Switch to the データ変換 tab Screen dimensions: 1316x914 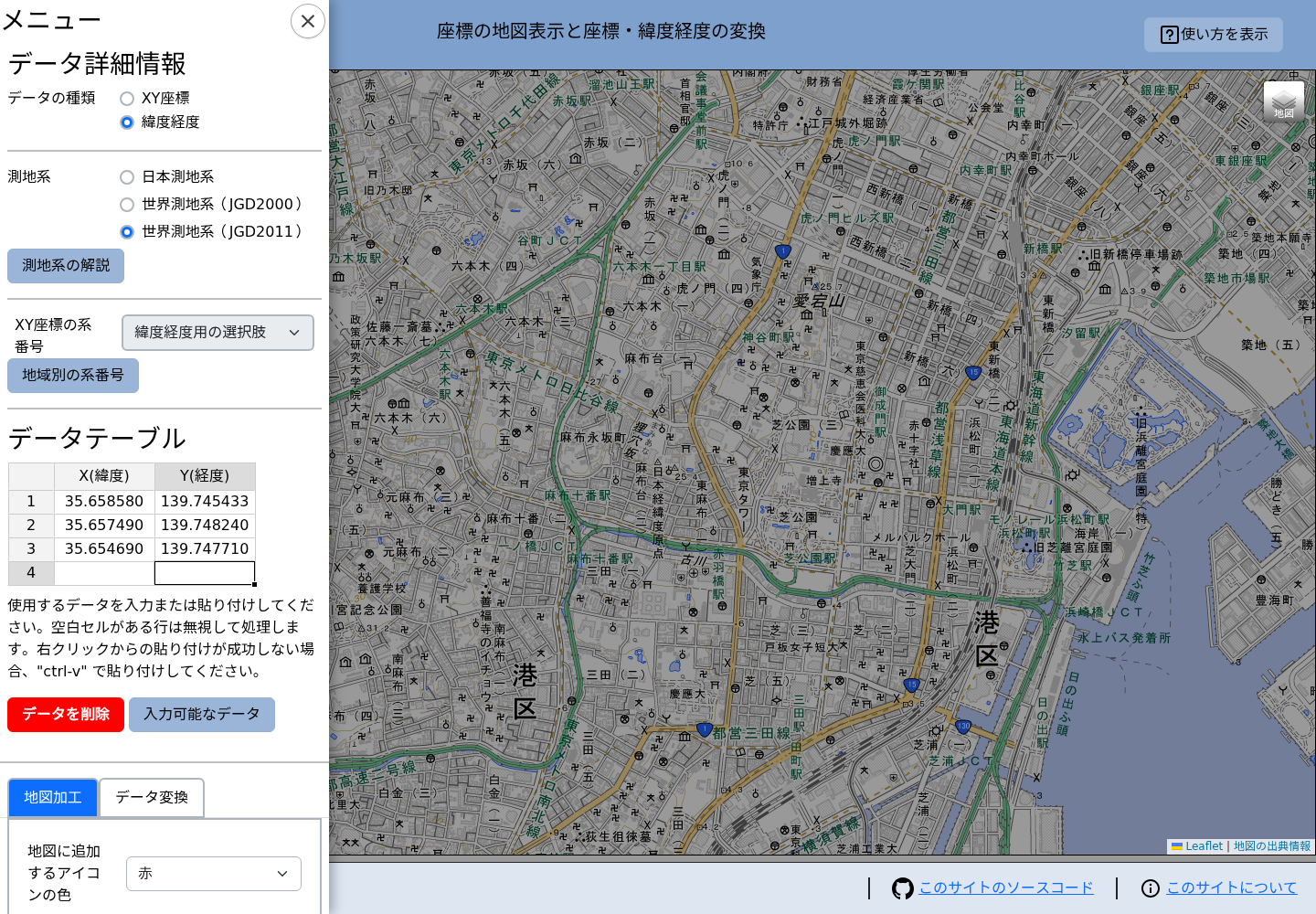tap(152, 798)
